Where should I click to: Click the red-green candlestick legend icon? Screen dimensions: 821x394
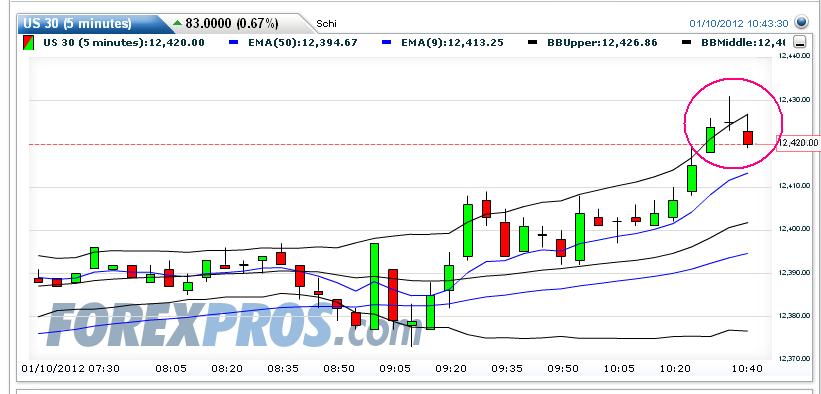[29, 42]
